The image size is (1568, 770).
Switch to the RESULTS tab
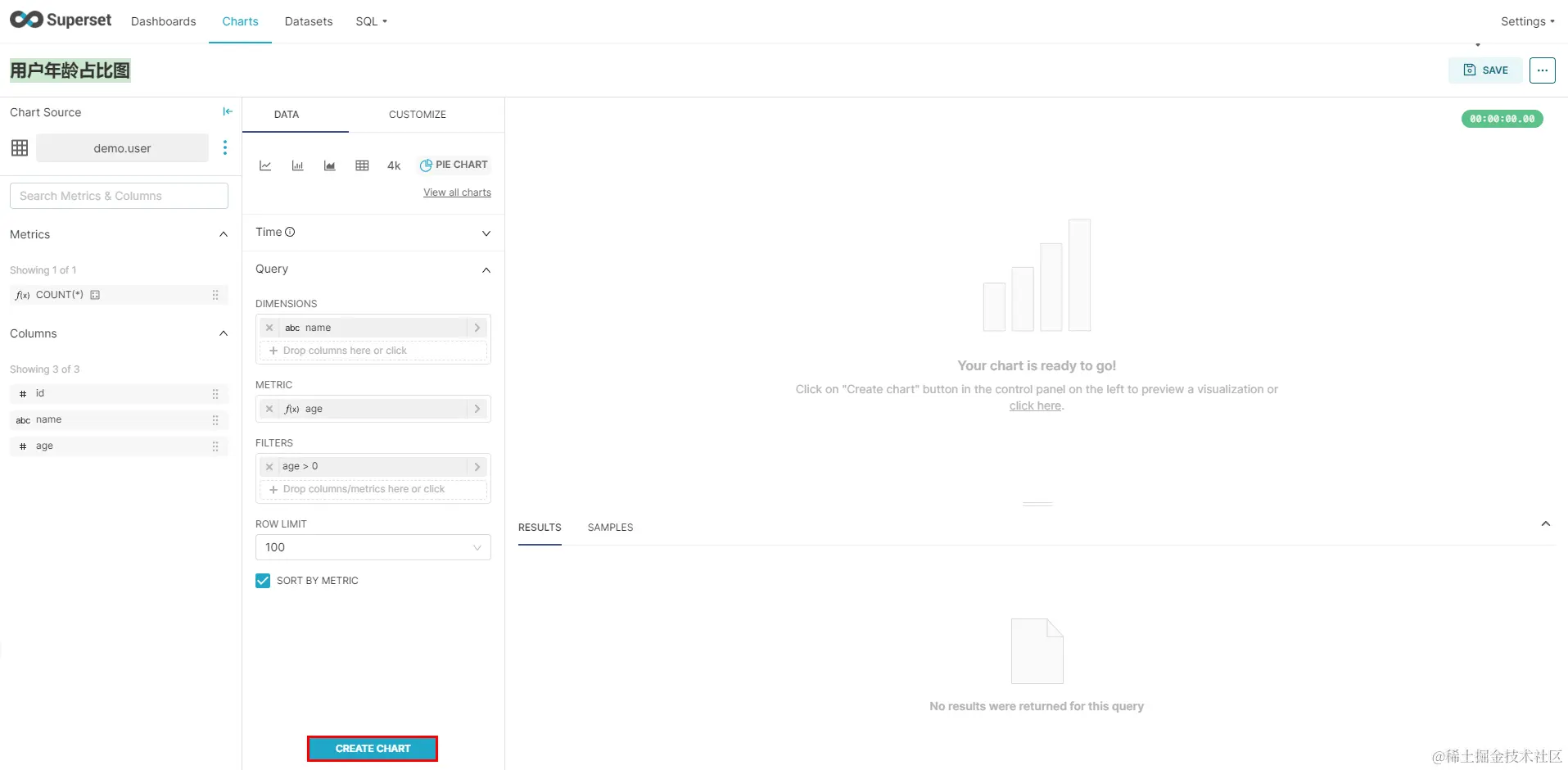coord(540,528)
